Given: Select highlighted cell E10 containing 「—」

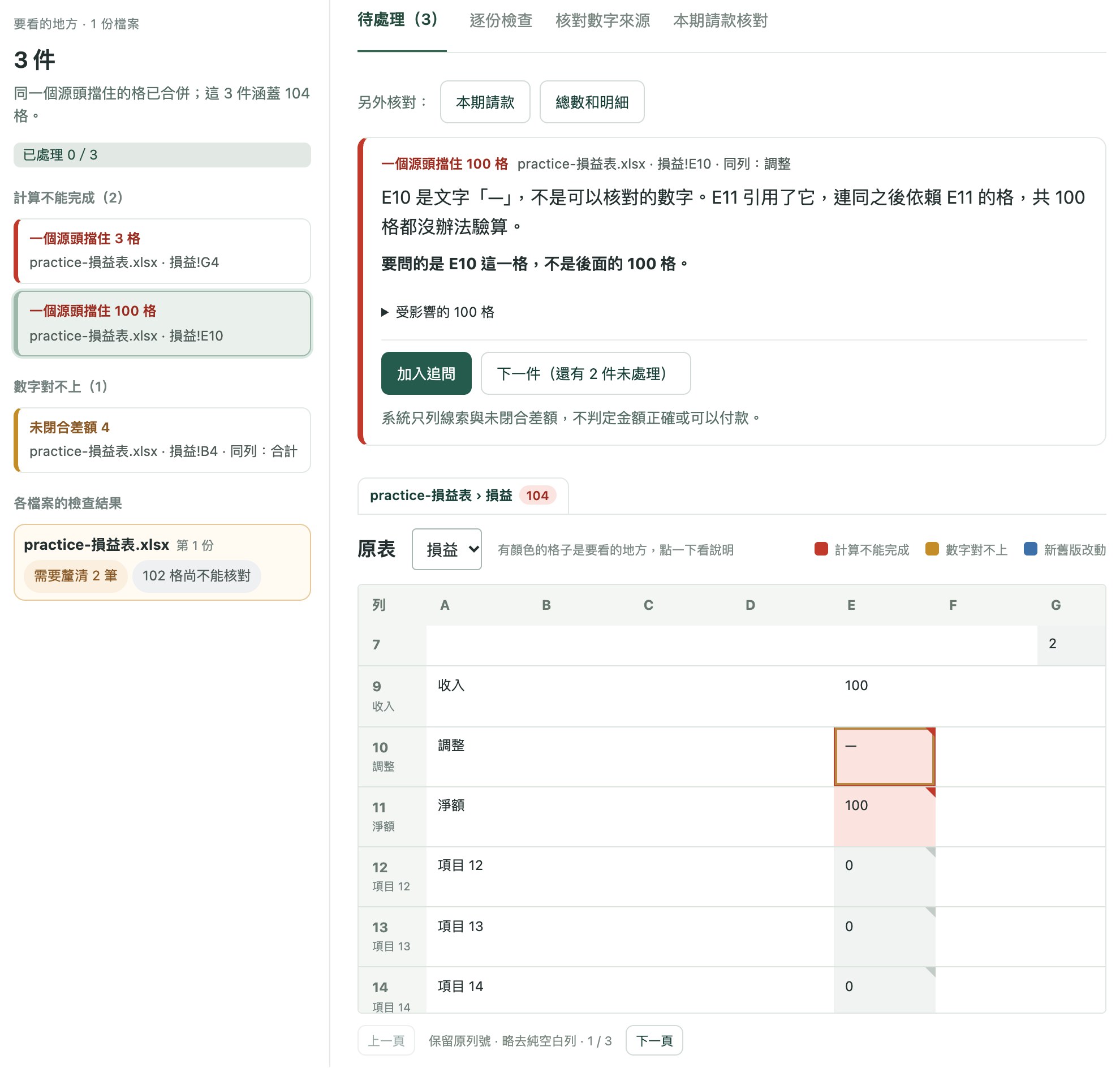Looking at the screenshot, I should point(884,757).
